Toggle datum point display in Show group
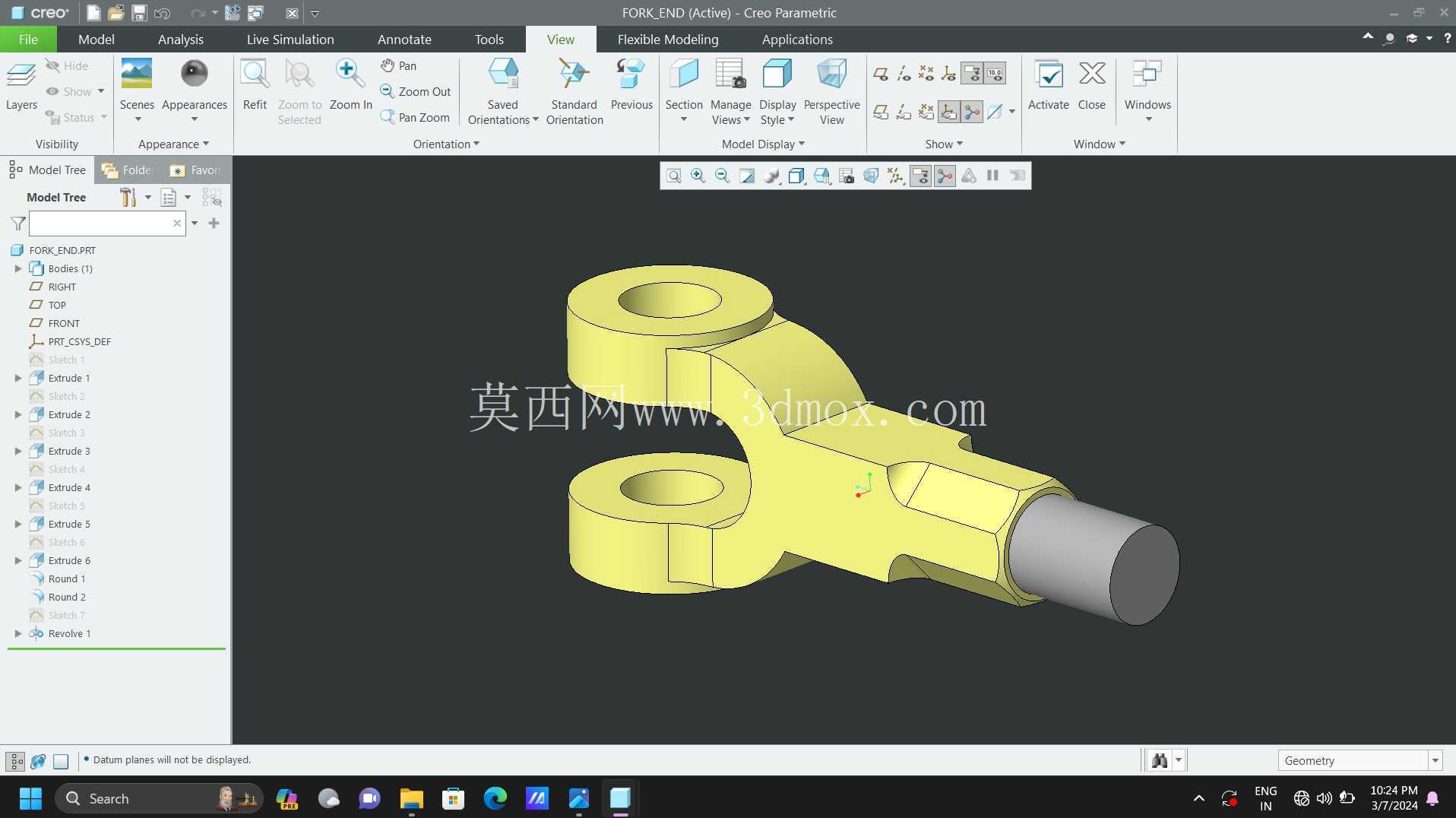Image resolution: width=1456 pixels, height=818 pixels. tap(926, 74)
